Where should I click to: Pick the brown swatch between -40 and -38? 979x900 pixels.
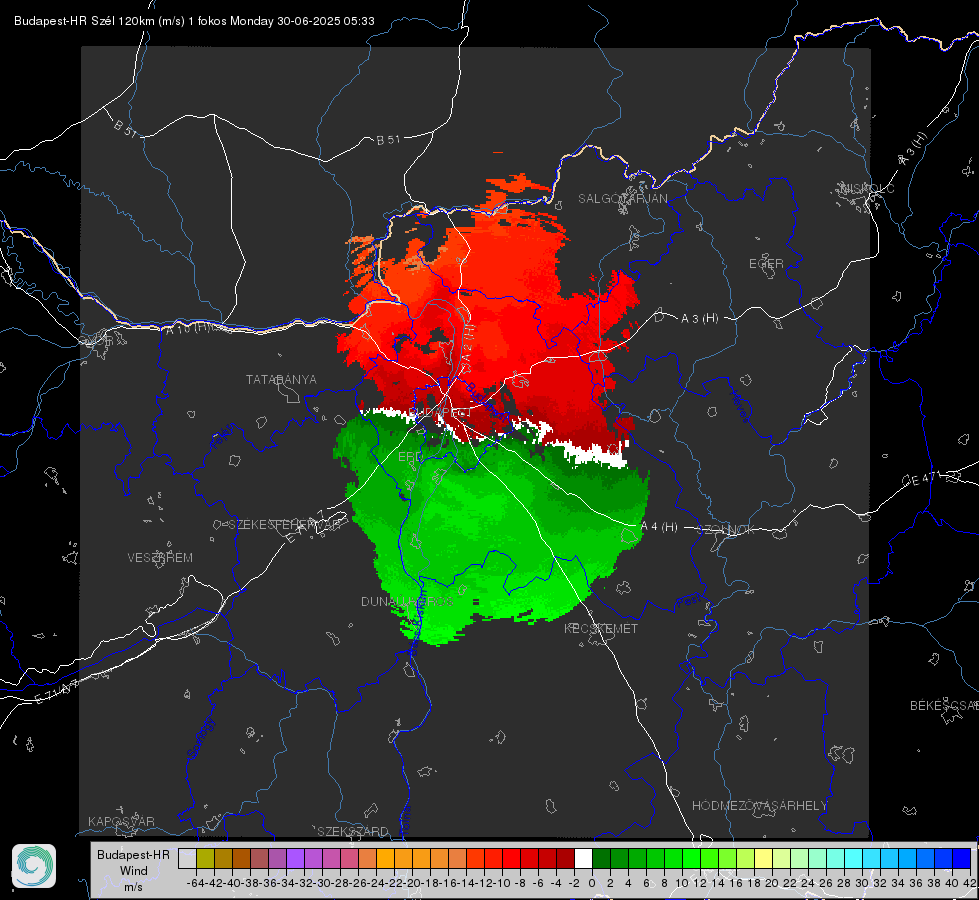(x=241, y=858)
